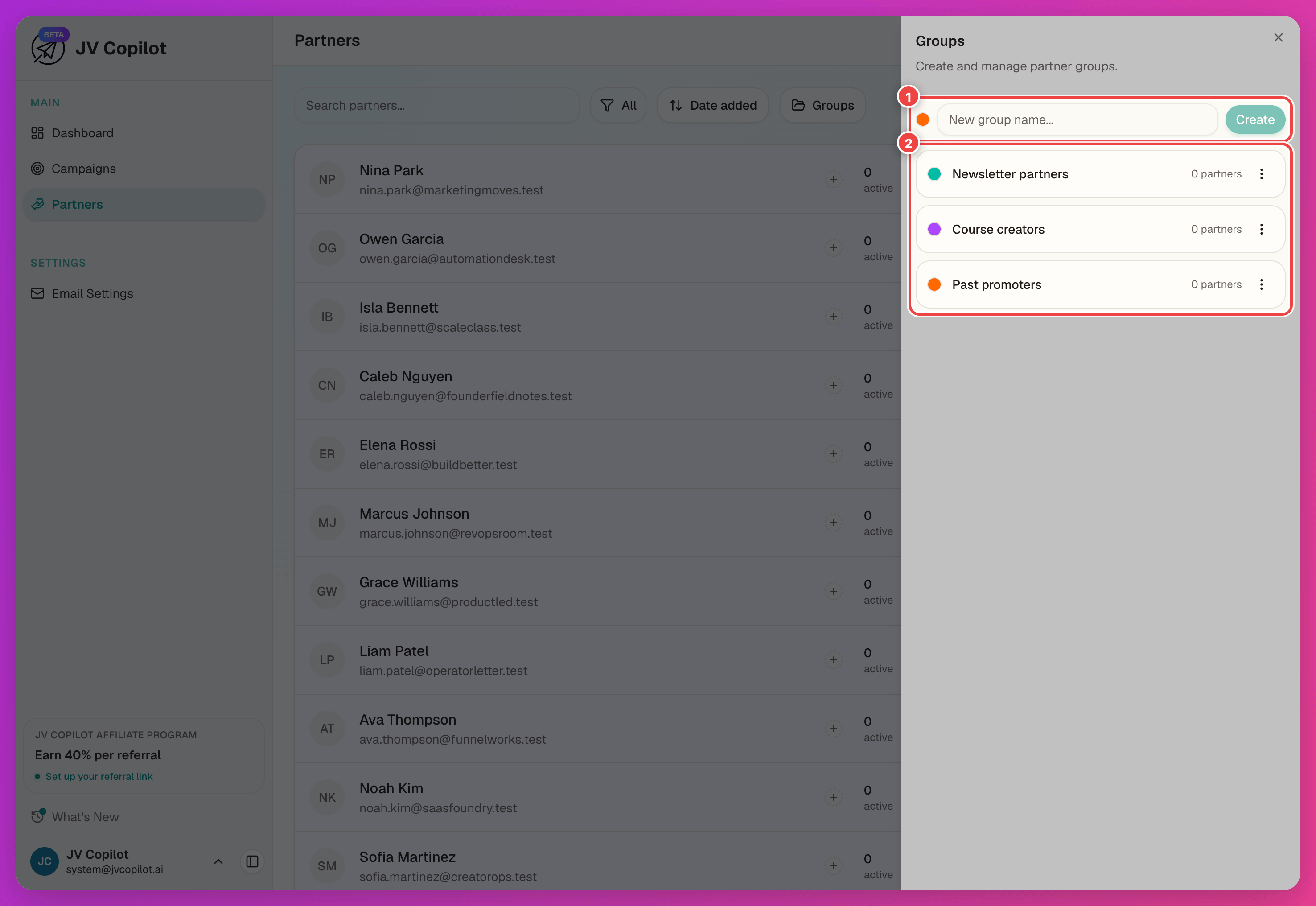1316x906 pixels.
Task: Open Email Settings
Action: coord(143,293)
